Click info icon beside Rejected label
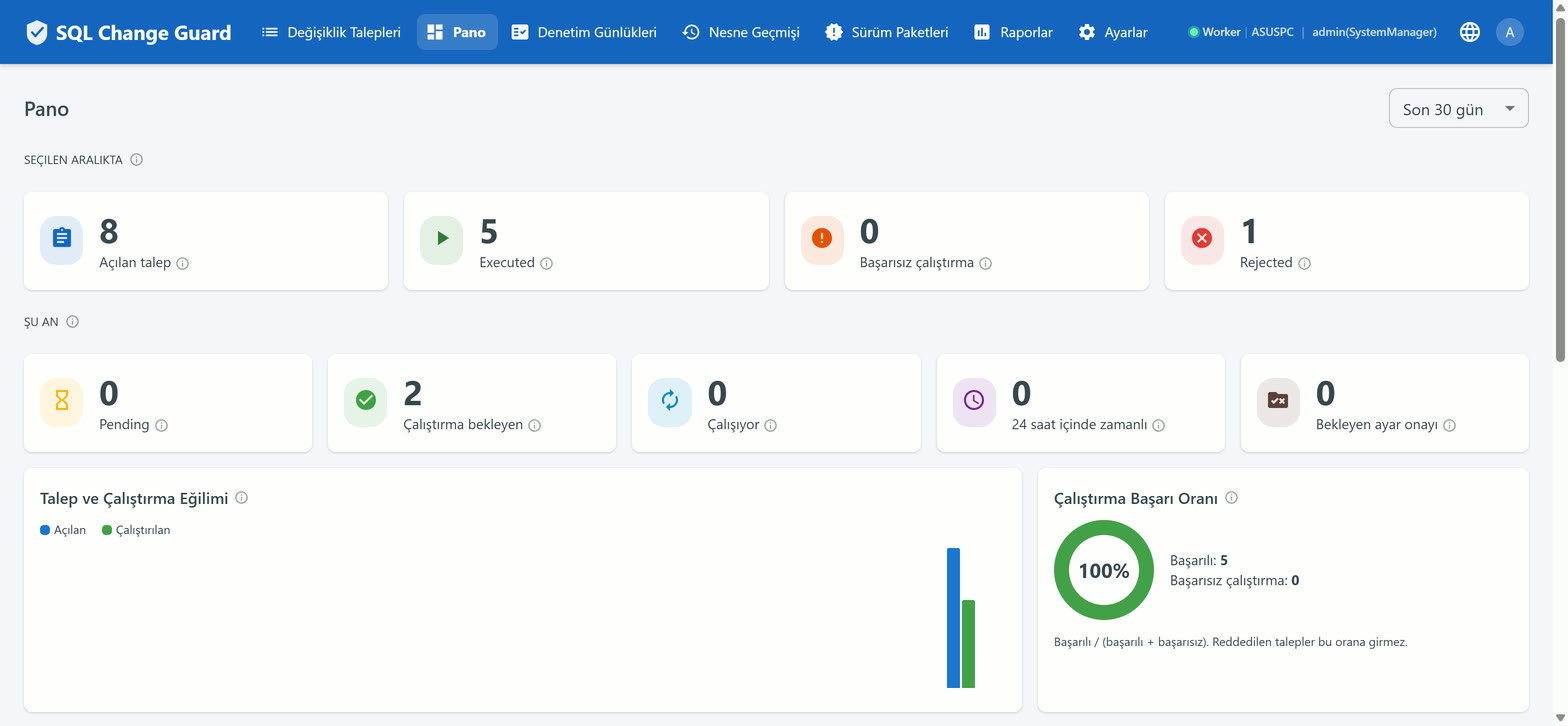 click(1305, 264)
